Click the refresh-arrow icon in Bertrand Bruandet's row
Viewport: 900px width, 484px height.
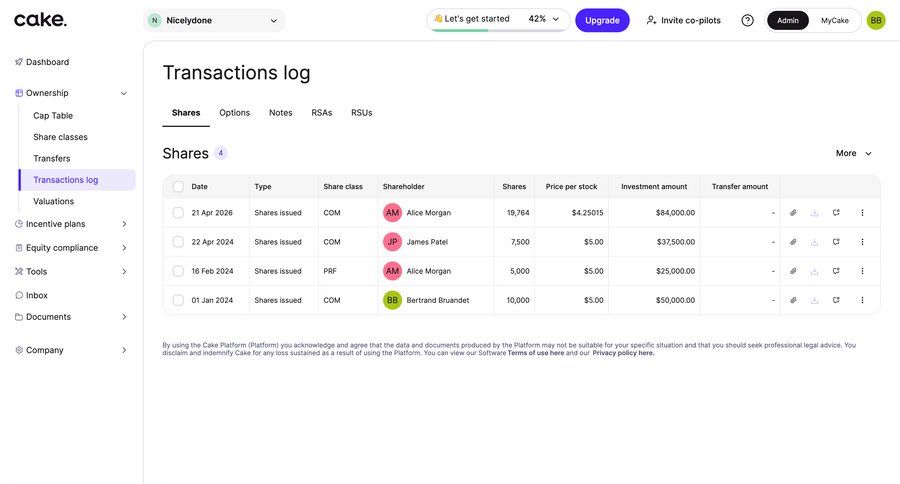(x=836, y=300)
